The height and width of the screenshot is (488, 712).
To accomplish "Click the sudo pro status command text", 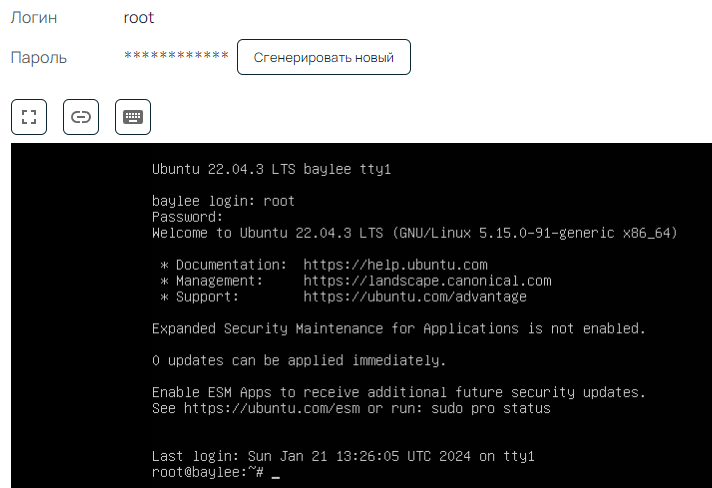I will 491,408.
